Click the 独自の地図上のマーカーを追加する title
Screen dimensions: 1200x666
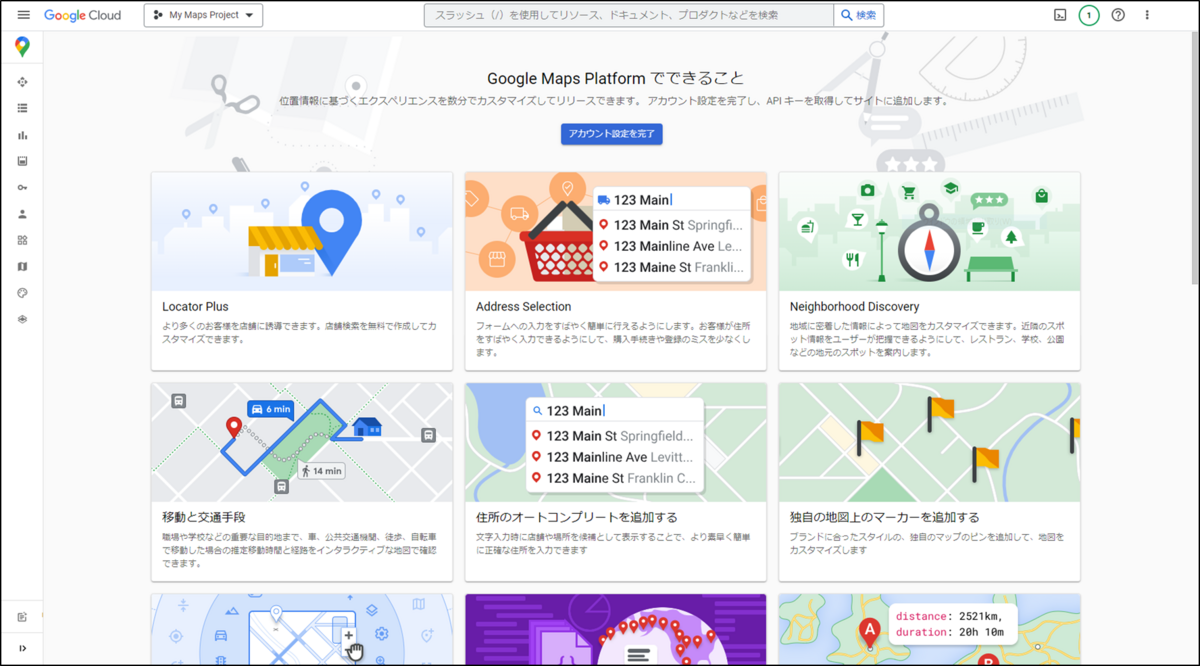pyautogui.click(x=885, y=517)
